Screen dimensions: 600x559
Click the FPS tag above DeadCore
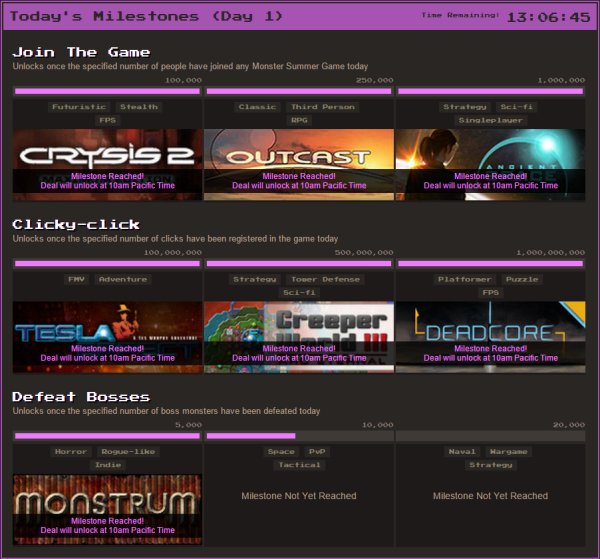pyautogui.click(x=491, y=293)
